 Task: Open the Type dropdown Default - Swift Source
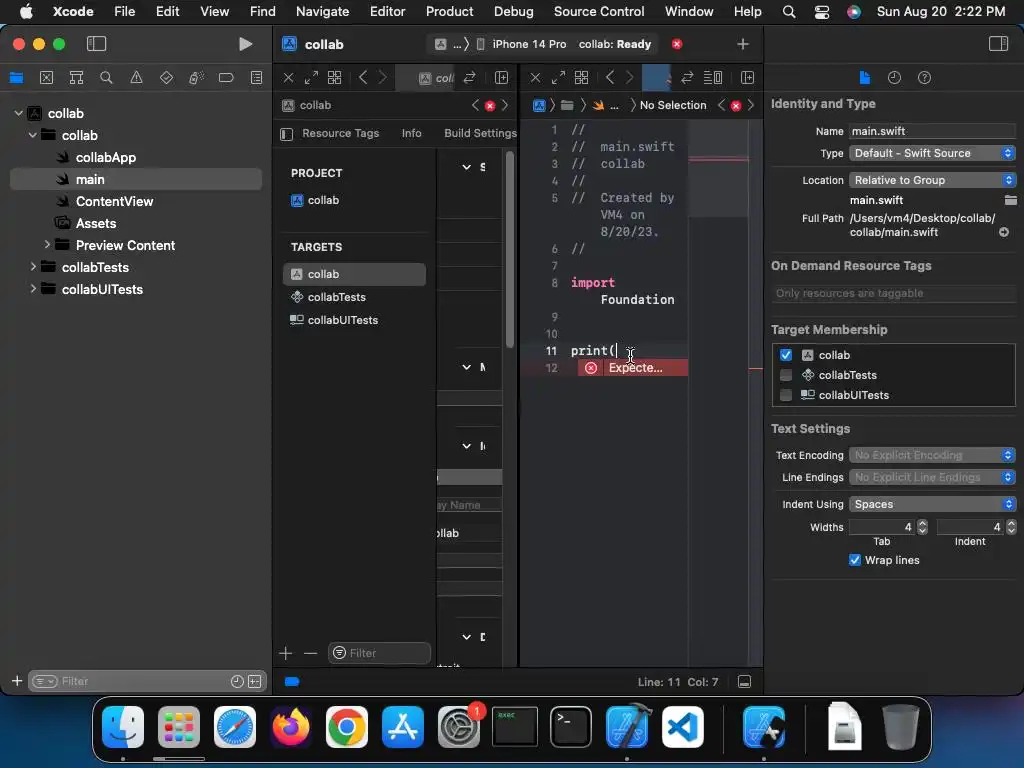932,153
